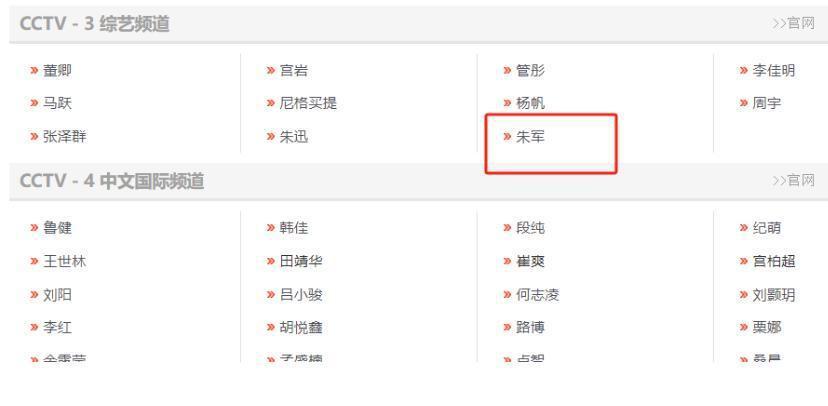Click the 朱军 link in the red box
828x406 pixels.
click(x=530, y=137)
